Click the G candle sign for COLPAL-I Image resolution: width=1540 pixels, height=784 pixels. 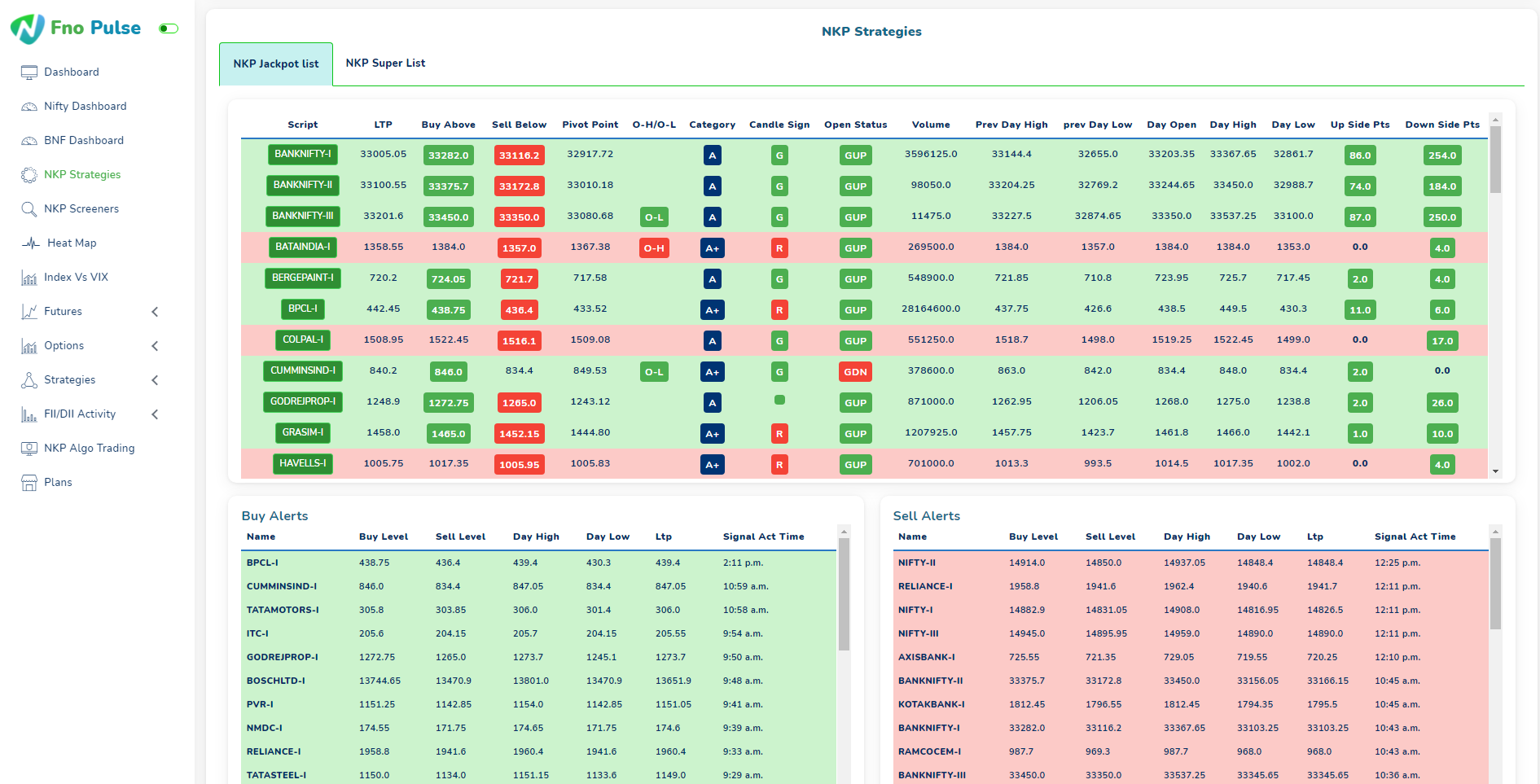click(779, 341)
